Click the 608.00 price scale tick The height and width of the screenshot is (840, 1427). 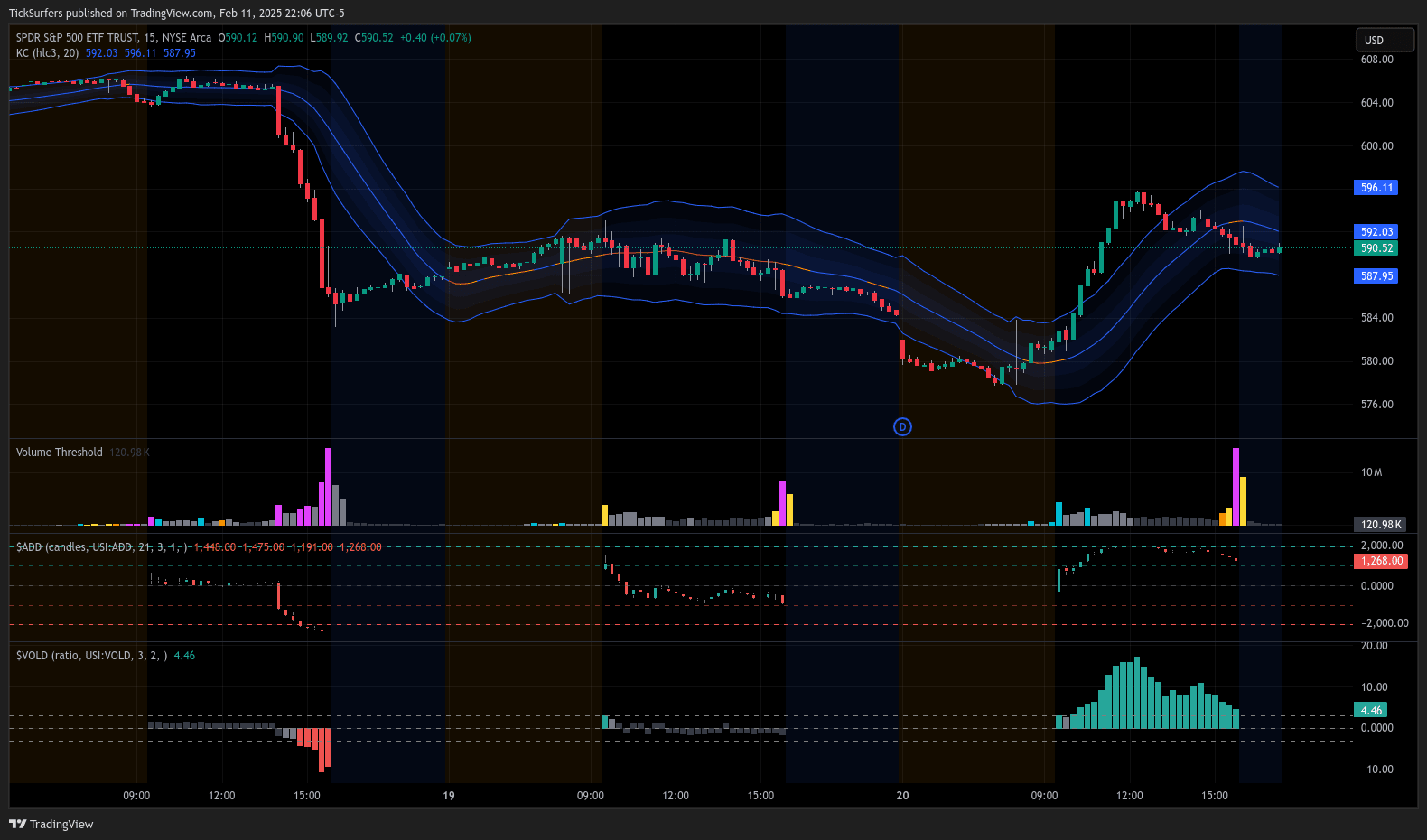coord(1376,60)
